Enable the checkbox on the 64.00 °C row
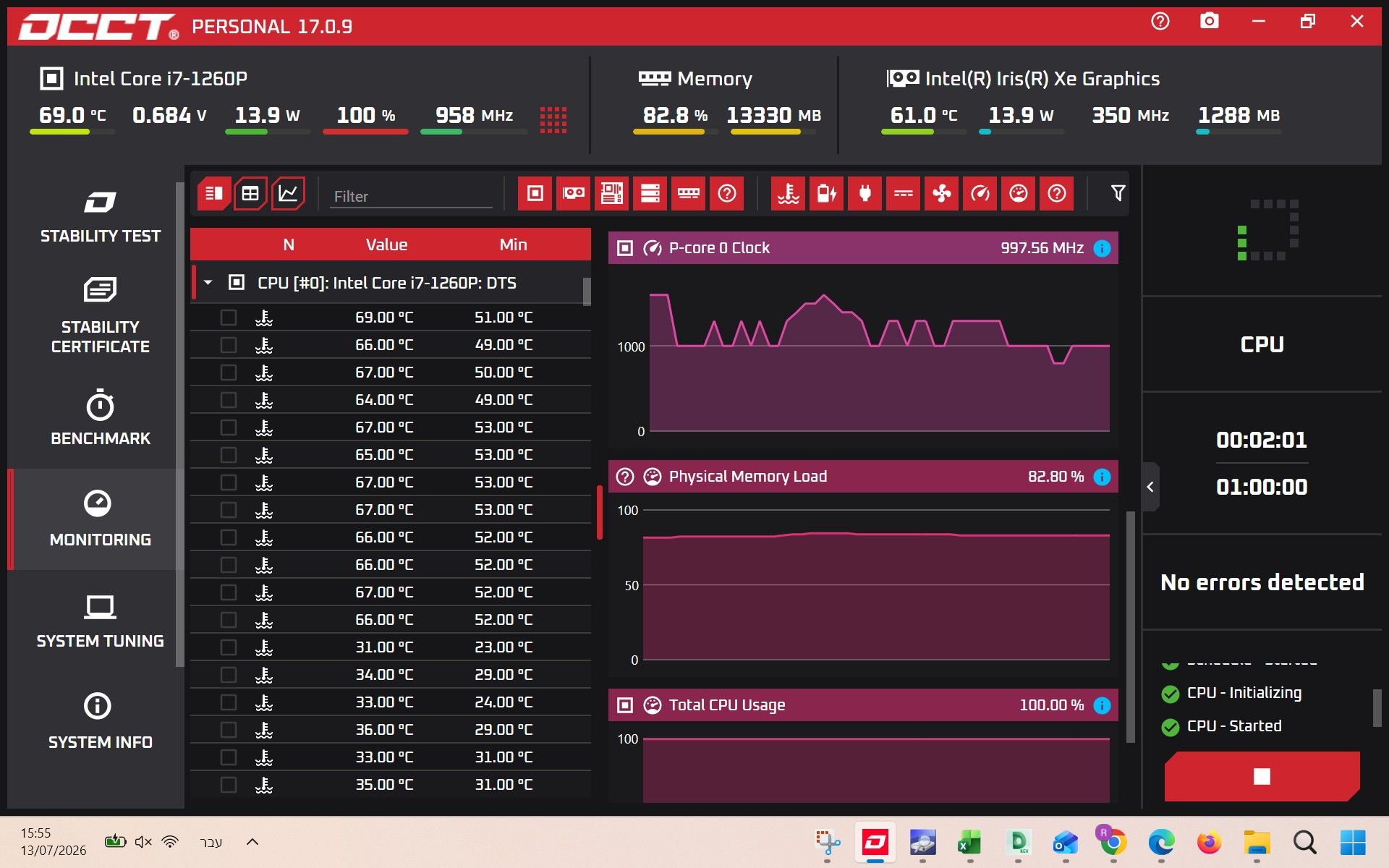The height and width of the screenshot is (868, 1389). (x=229, y=400)
